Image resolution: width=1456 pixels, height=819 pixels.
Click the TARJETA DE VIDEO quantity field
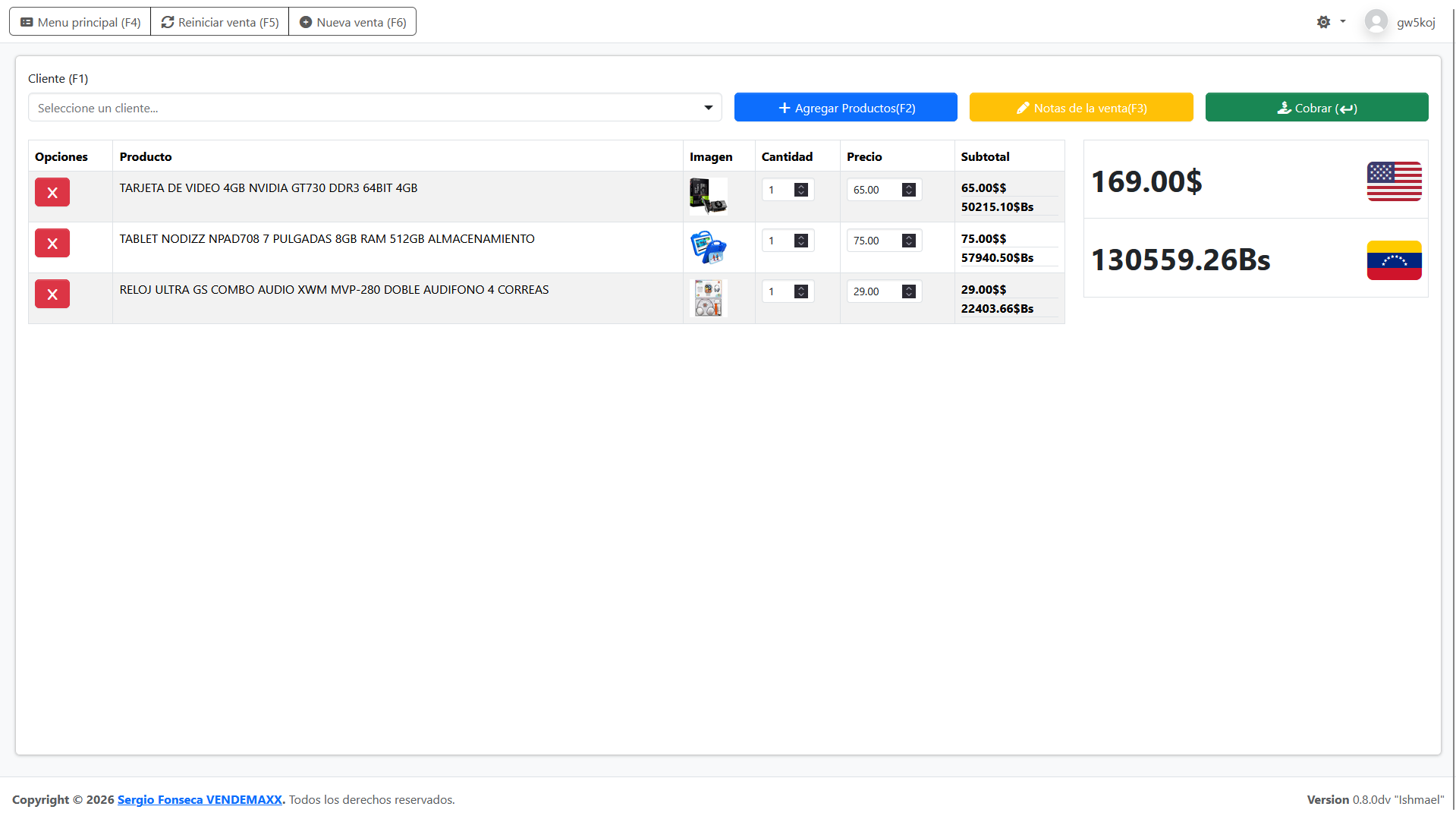pos(788,190)
